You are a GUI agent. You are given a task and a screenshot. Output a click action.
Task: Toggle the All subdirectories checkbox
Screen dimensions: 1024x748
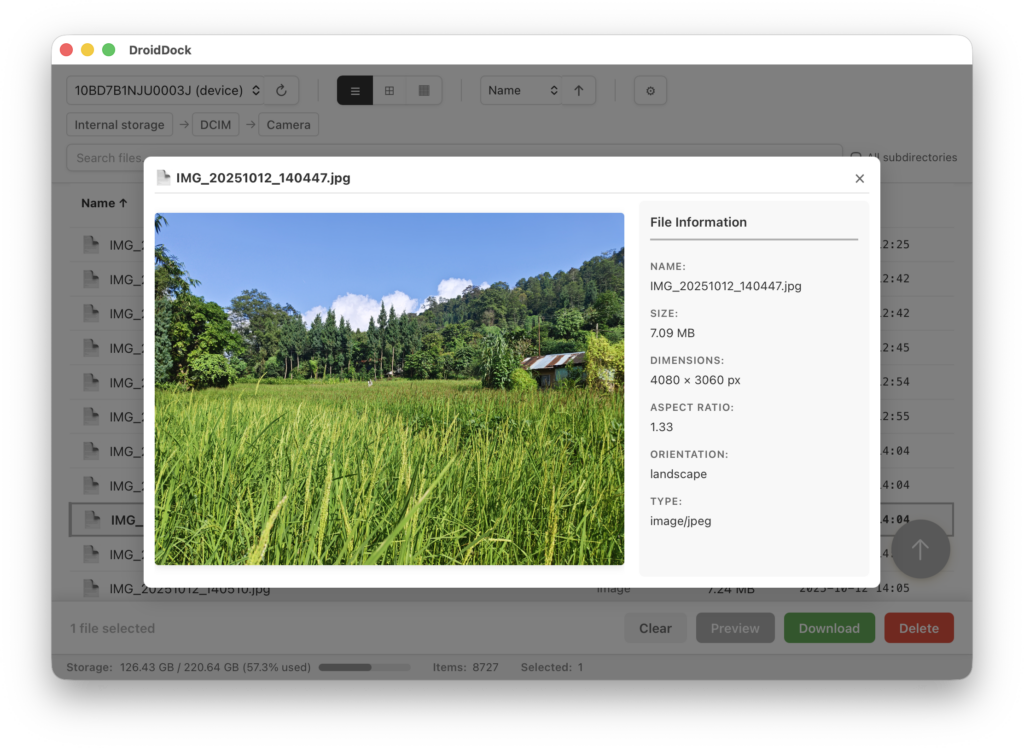click(856, 157)
